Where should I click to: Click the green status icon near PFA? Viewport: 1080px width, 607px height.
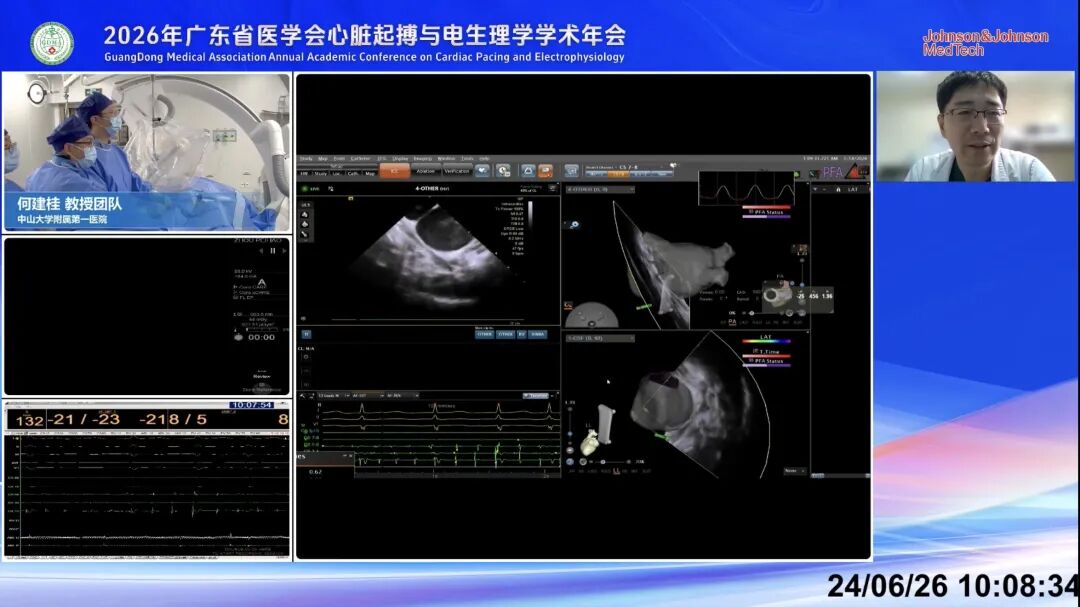coord(798,174)
